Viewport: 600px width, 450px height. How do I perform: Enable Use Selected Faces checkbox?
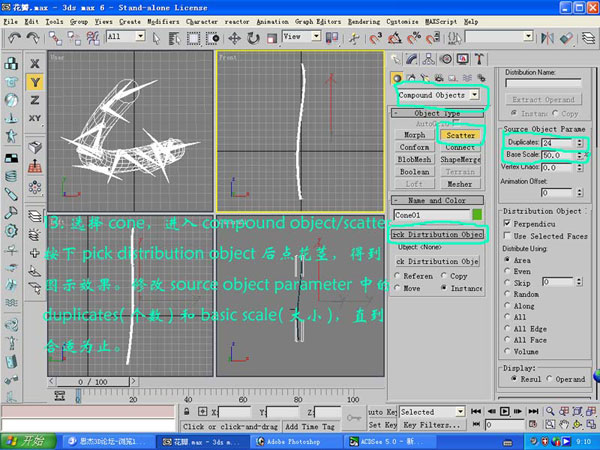pos(507,235)
